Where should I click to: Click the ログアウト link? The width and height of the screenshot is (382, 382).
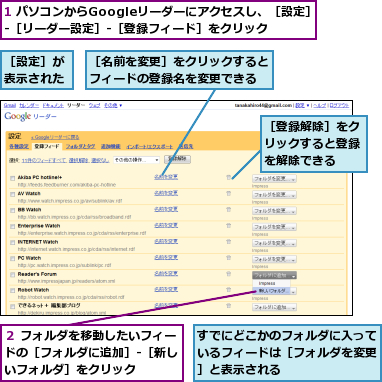click(339, 105)
